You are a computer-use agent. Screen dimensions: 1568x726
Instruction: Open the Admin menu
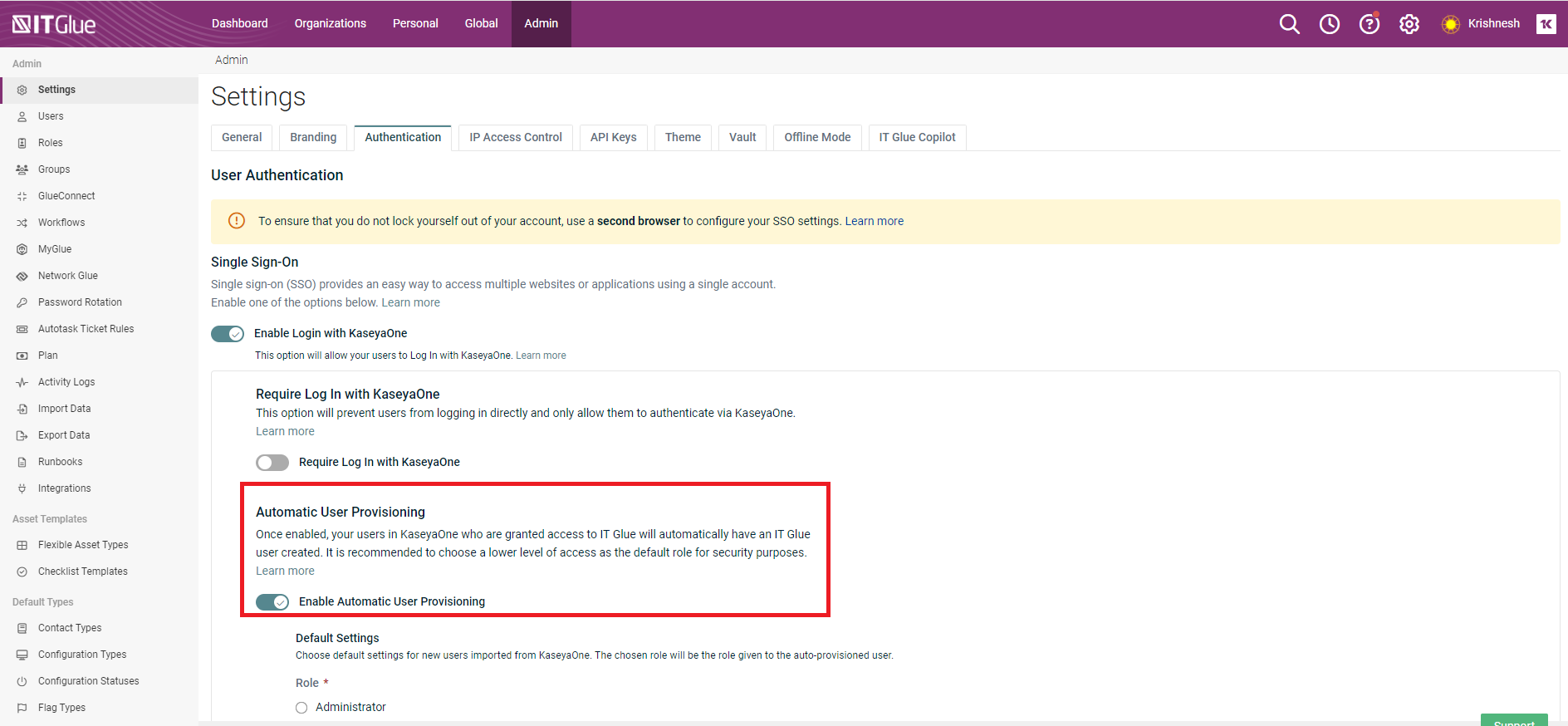[541, 23]
